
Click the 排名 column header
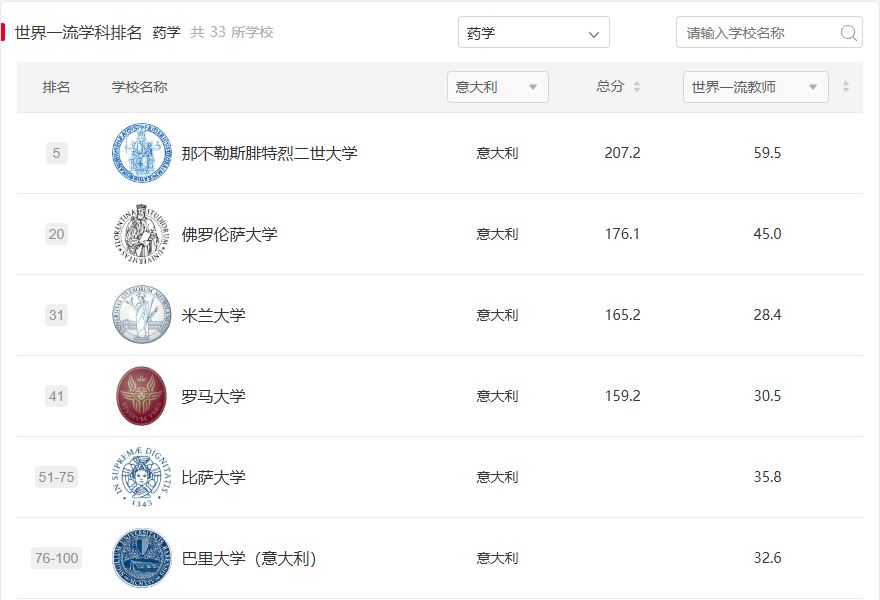pos(56,87)
